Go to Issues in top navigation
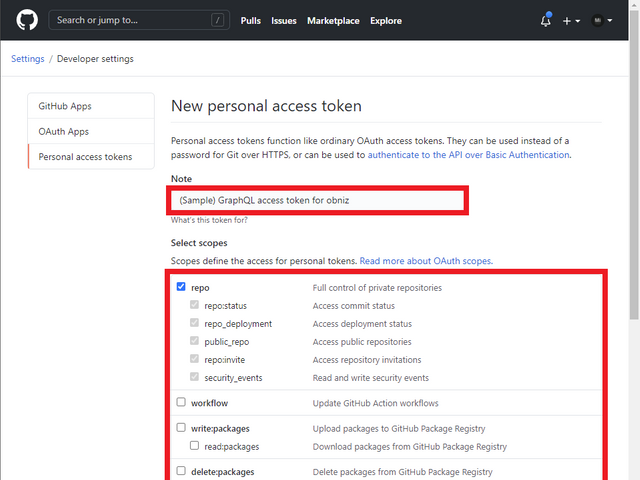The width and height of the screenshot is (640, 480). [284, 21]
